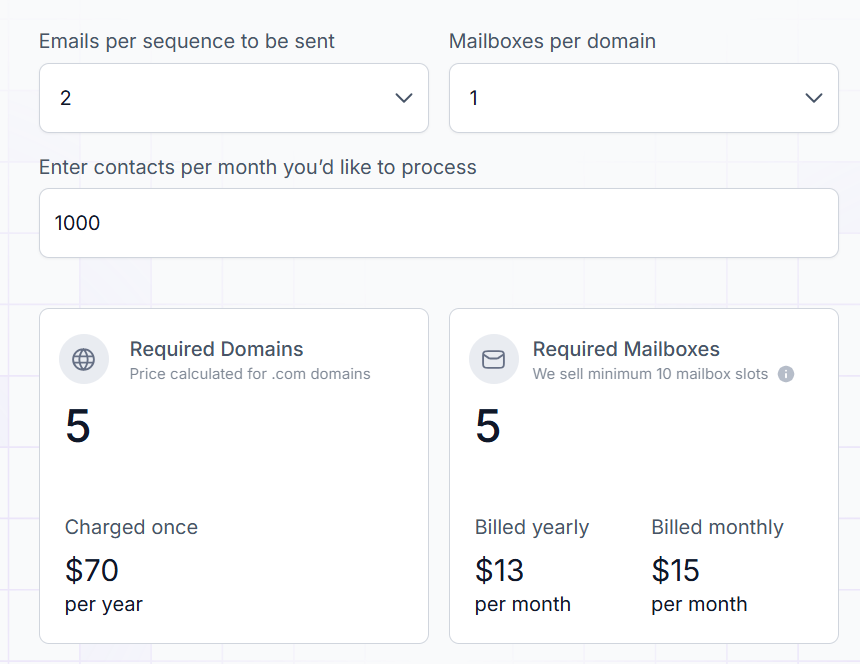Viewport: 860px width, 664px height.
Task: Click the Charged once label
Action: point(131,527)
